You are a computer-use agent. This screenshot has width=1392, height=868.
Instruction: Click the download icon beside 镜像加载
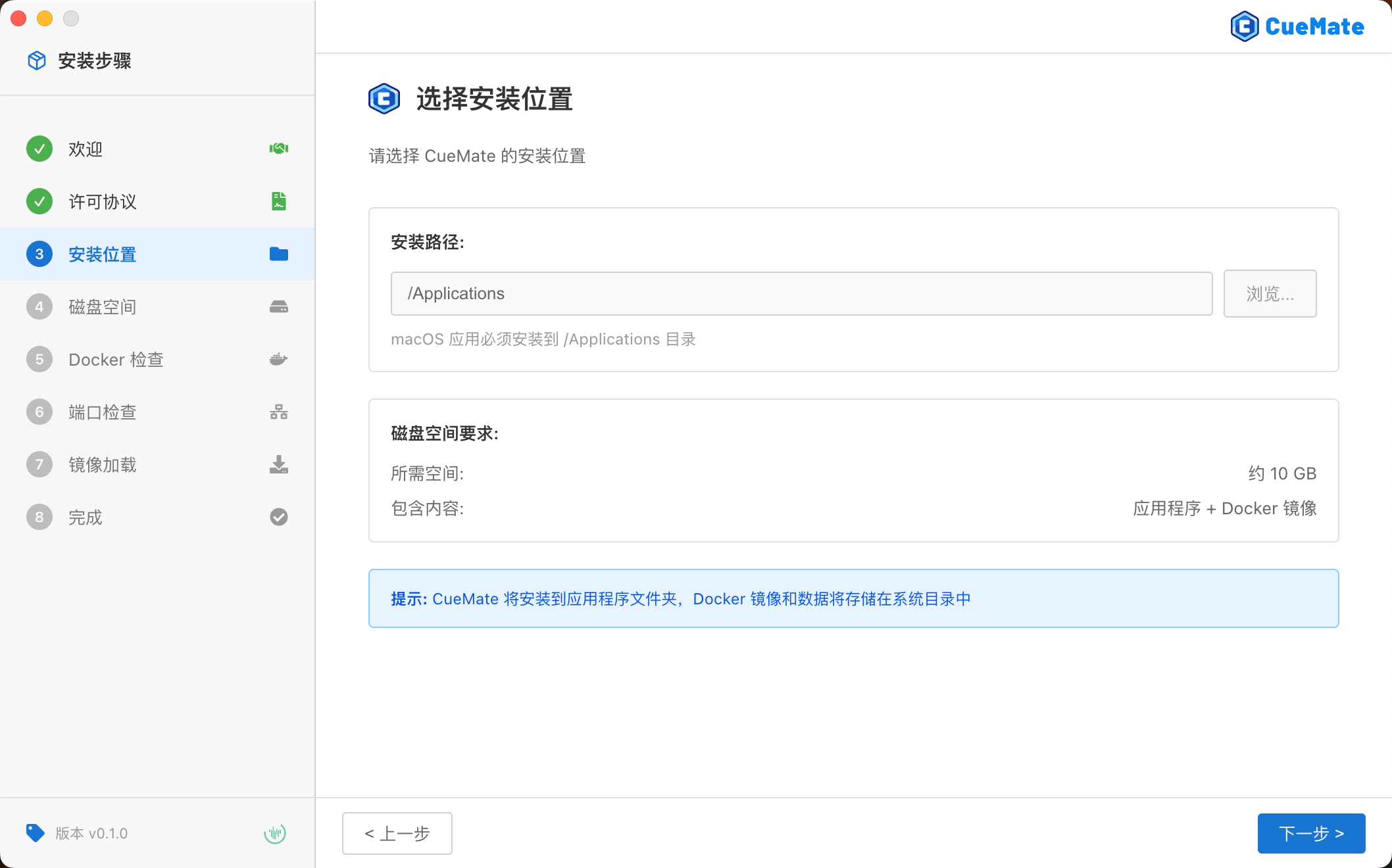(278, 464)
